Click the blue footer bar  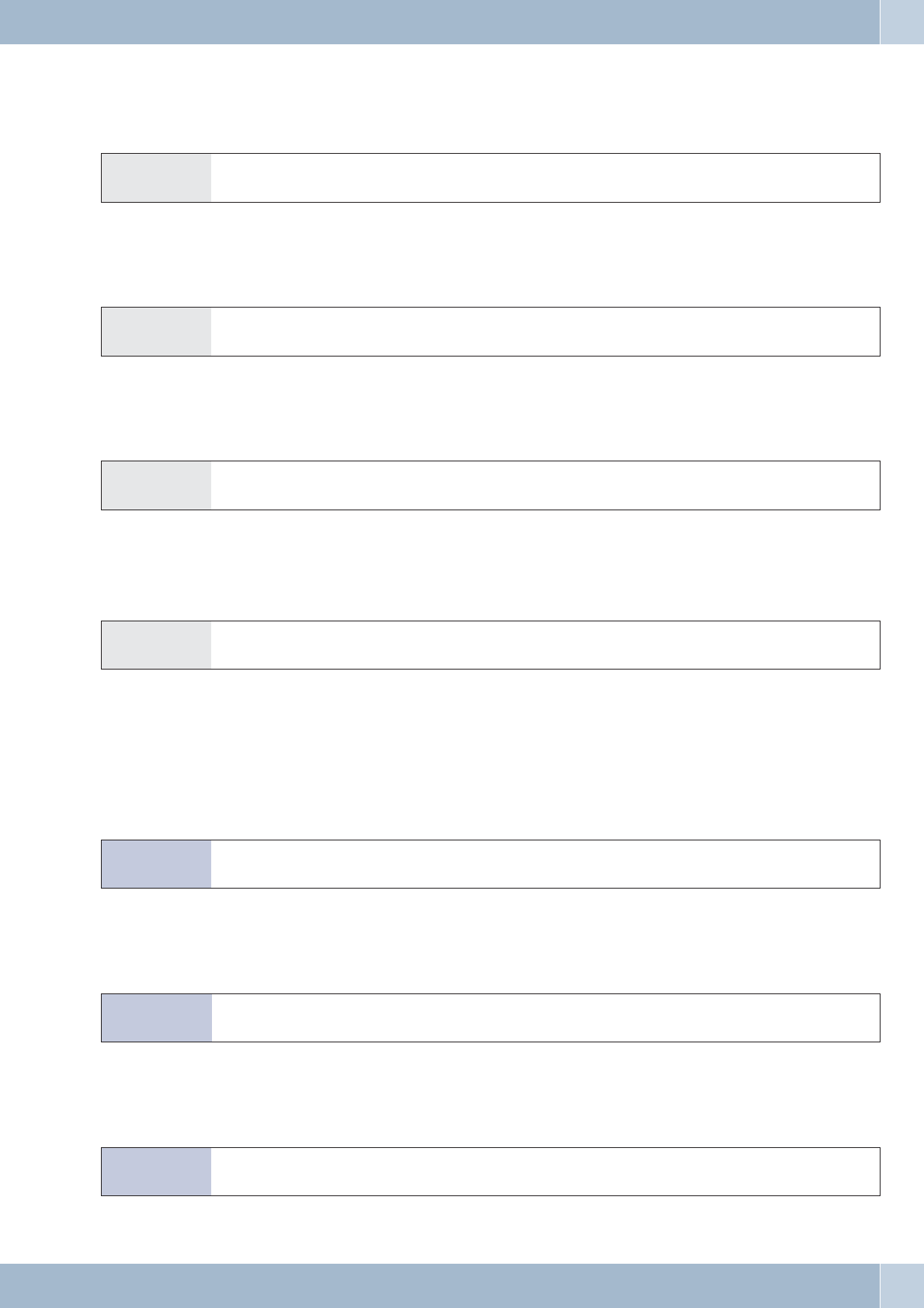[x=439, y=1285]
